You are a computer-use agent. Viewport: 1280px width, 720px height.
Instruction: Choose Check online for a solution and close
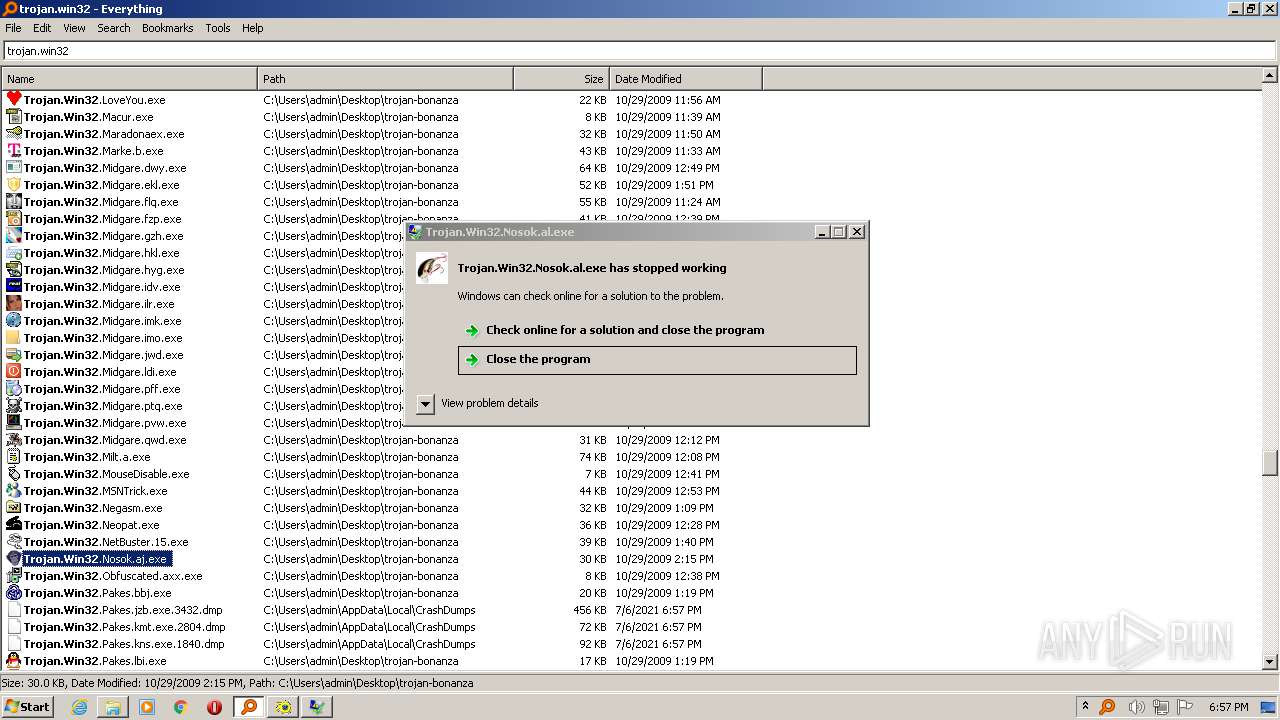[x=657, y=330]
